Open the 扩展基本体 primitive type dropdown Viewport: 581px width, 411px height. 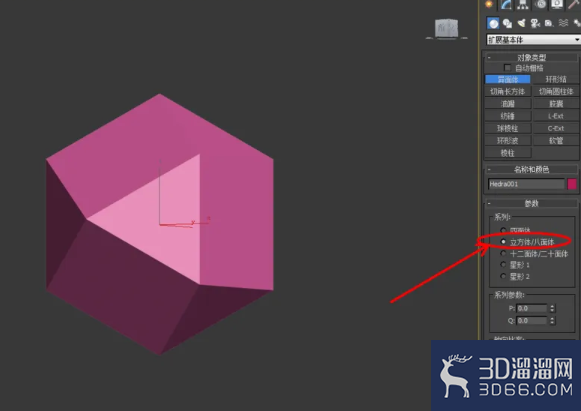(x=534, y=40)
